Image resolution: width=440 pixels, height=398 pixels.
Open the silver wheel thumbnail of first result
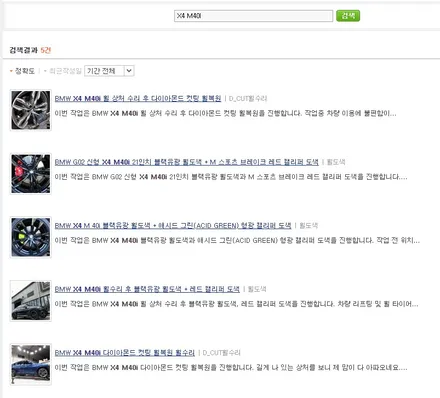pyautogui.click(x=31, y=110)
